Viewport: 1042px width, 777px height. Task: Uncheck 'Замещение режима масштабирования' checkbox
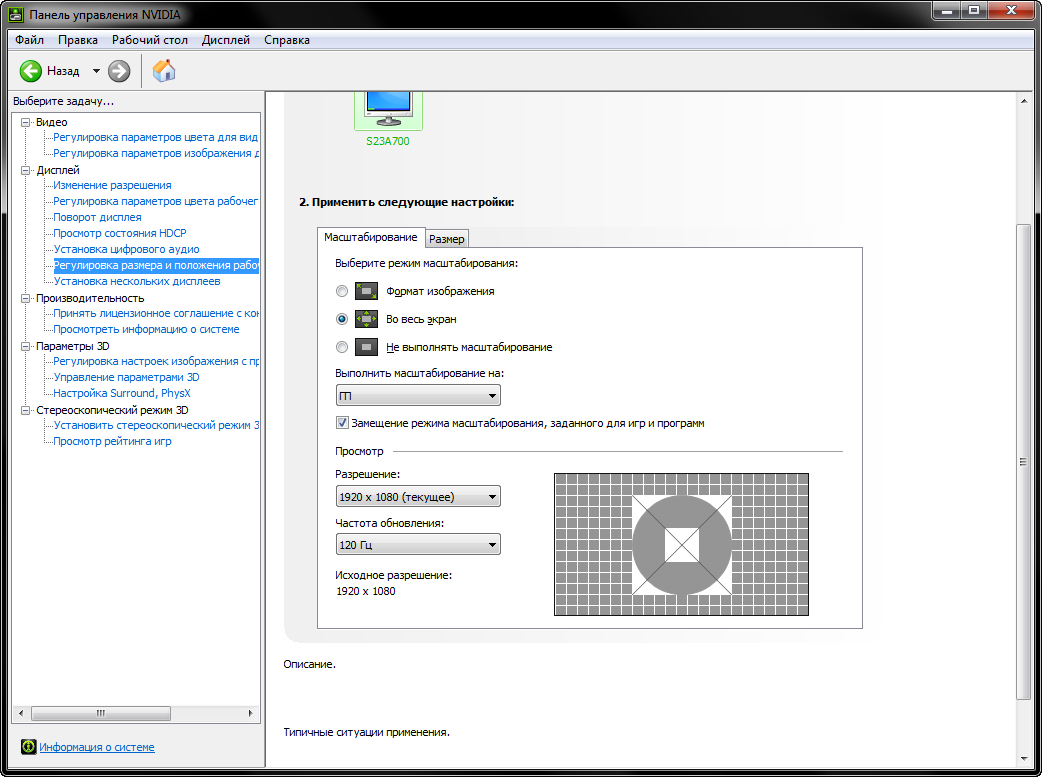pyautogui.click(x=343, y=423)
